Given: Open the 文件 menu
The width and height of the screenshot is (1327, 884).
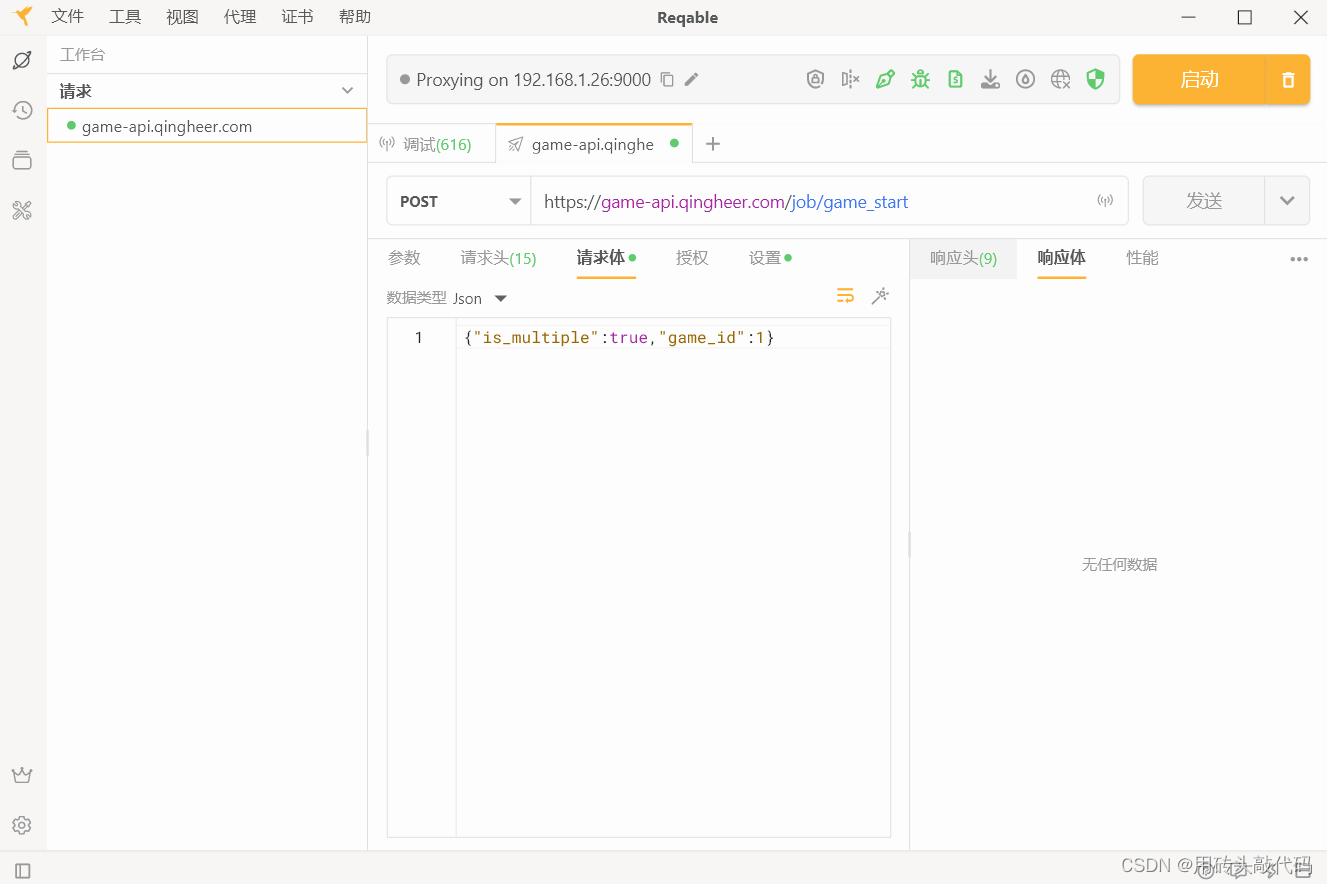Looking at the screenshot, I should click(x=68, y=17).
